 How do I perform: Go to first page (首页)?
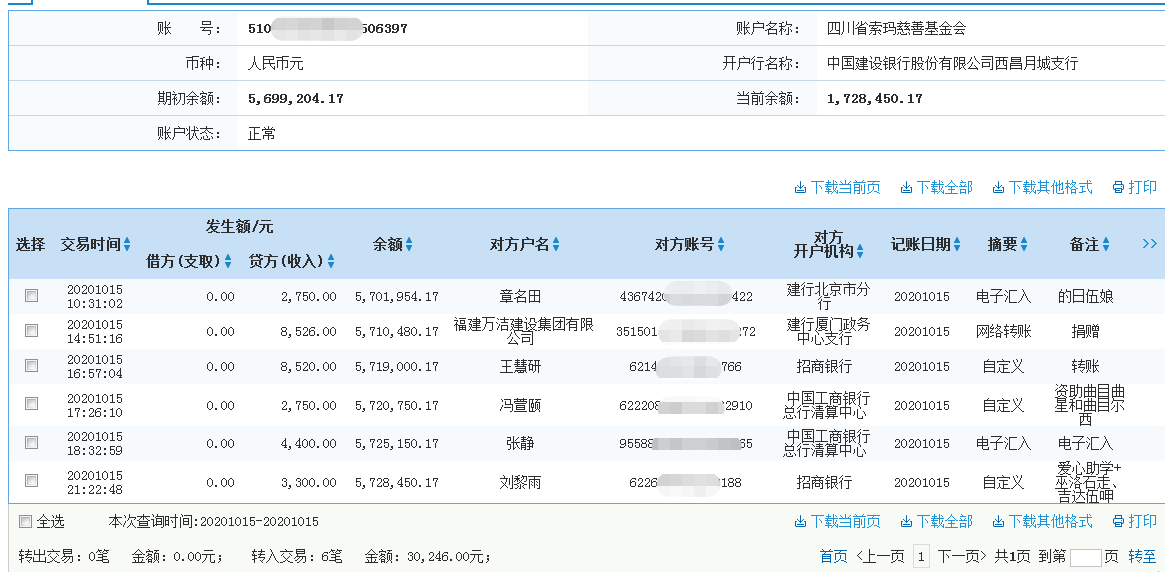(834, 556)
